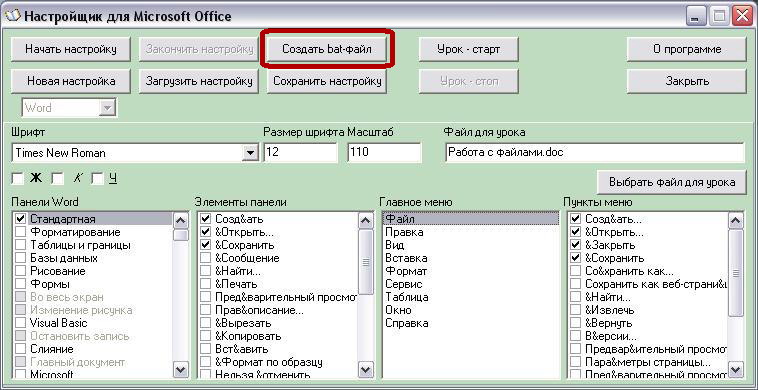The width and height of the screenshot is (758, 390).
Task: Check &Сообщение in Элементы панели
Action: point(205,259)
